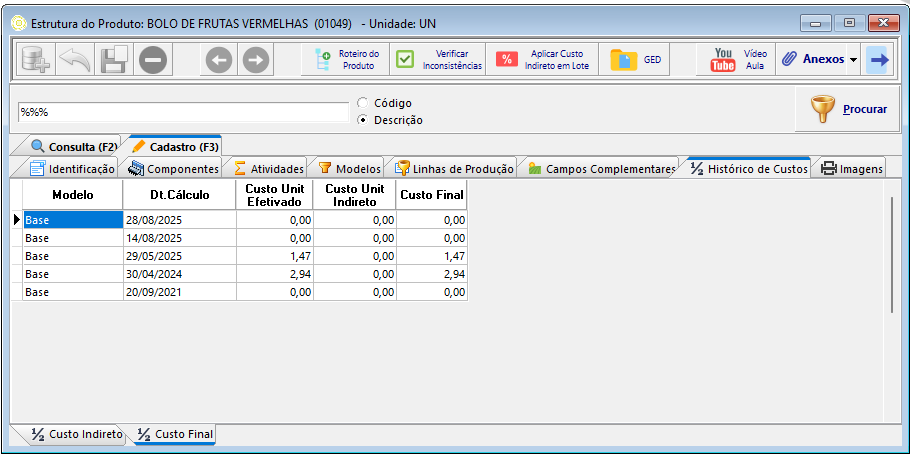Click the delete record minus icon
Screen dimensions: 910x455
click(x=153, y=60)
